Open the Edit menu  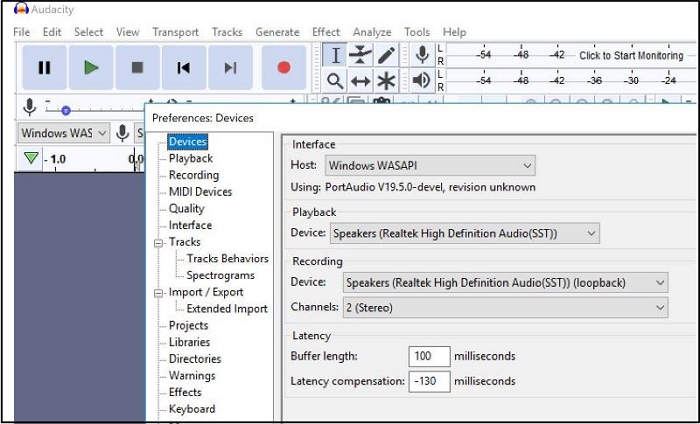tap(52, 32)
